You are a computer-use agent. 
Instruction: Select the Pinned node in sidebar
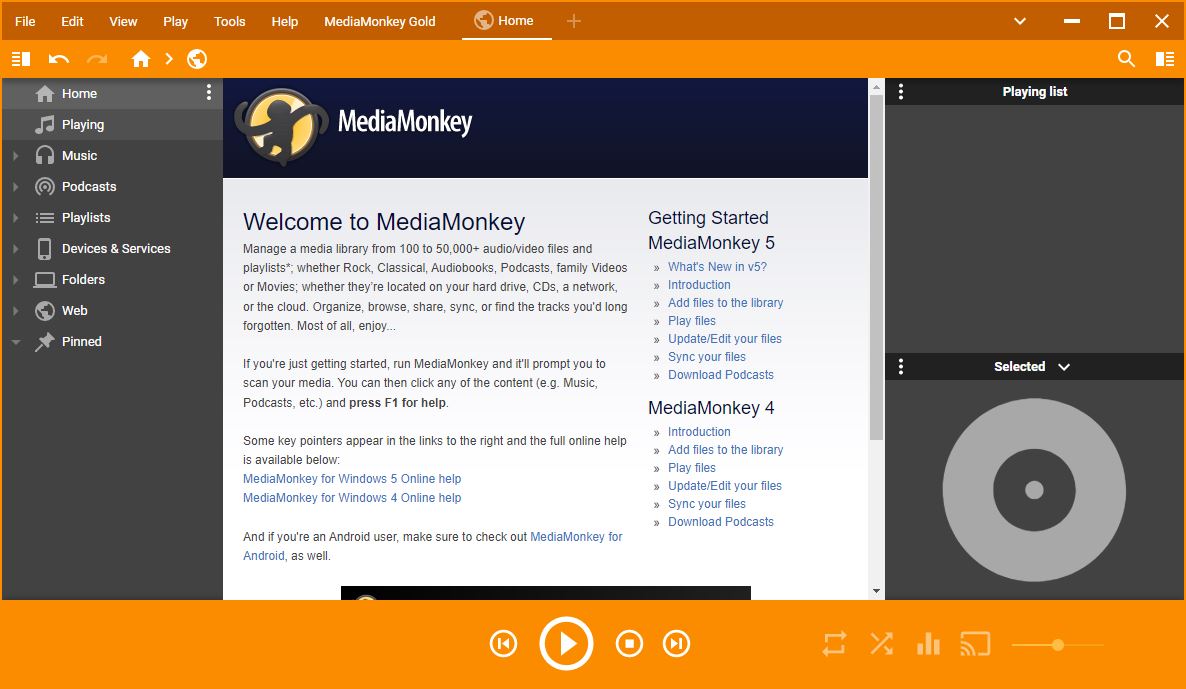113,342
